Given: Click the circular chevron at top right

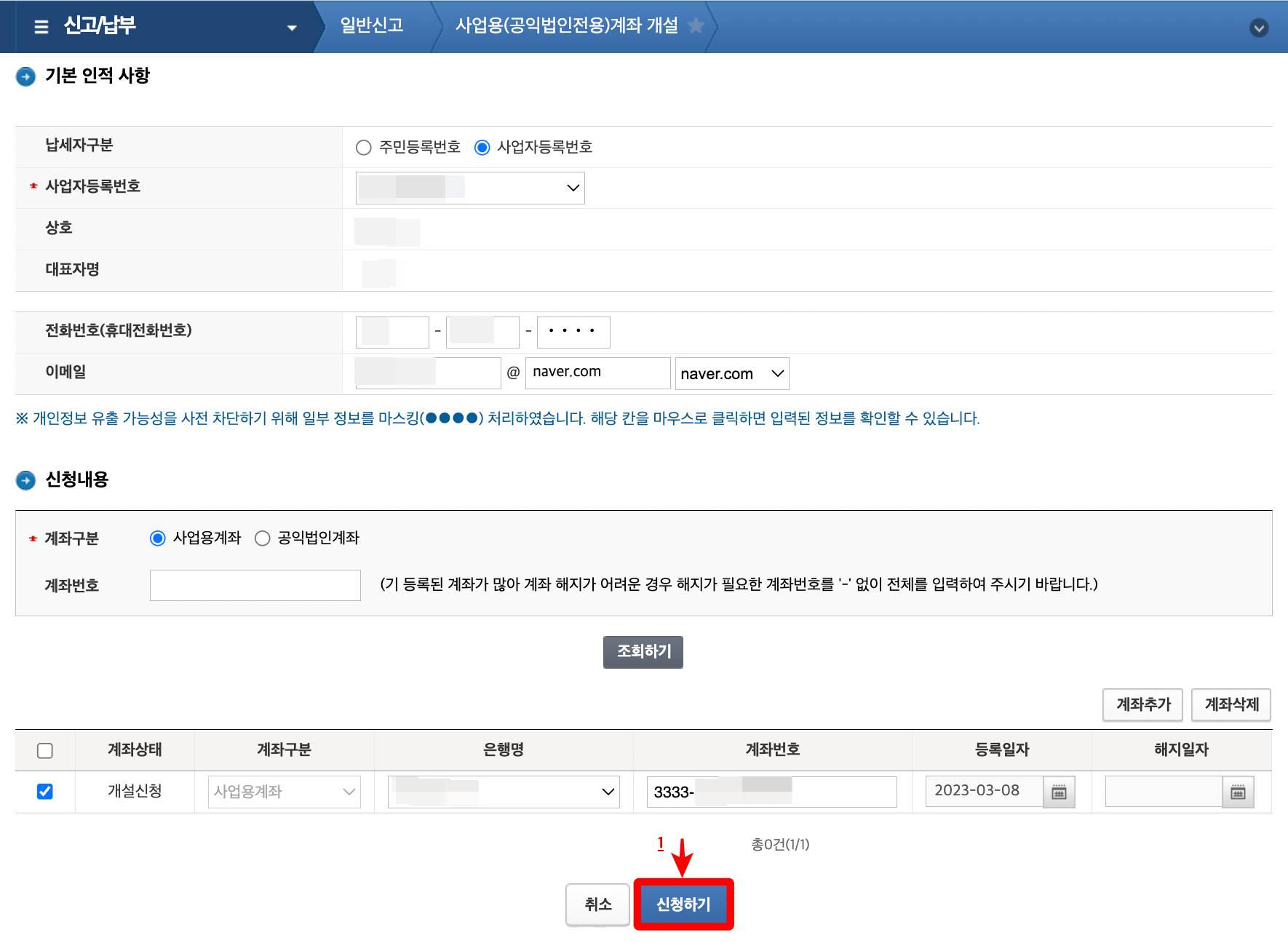Looking at the screenshot, I should click(x=1258, y=27).
